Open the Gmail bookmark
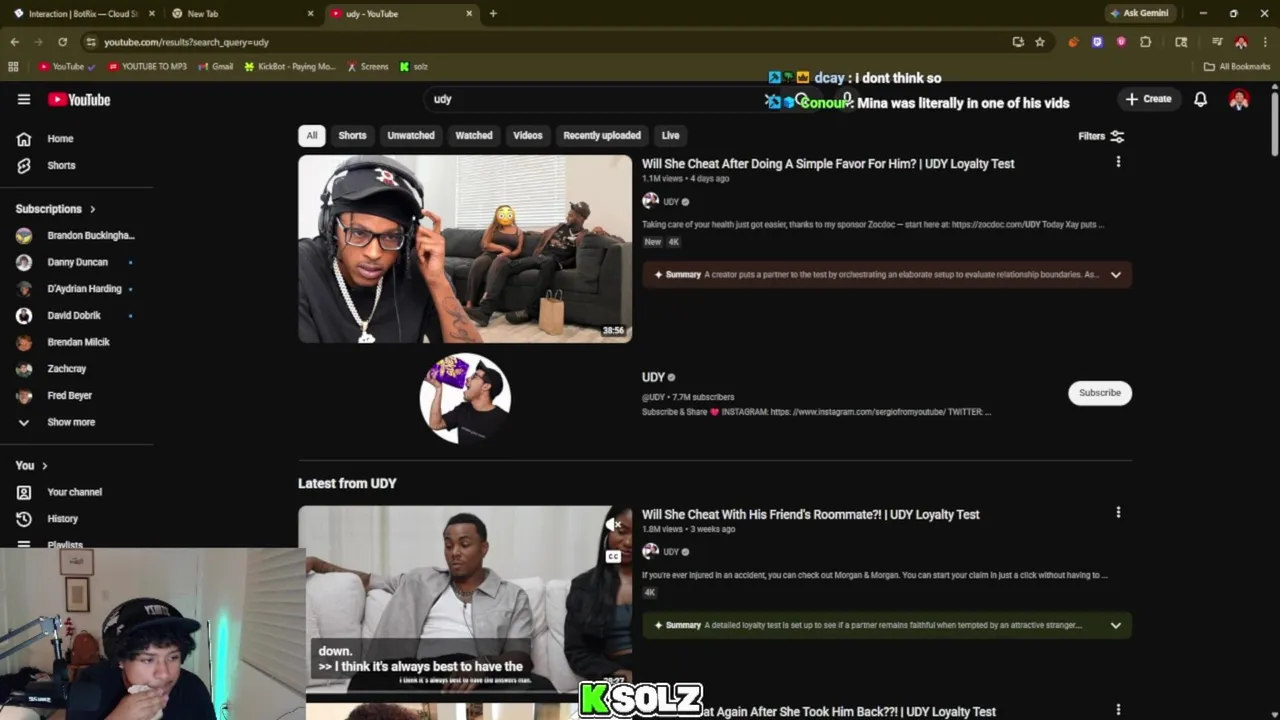Image resolution: width=1280 pixels, height=720 pixels. 215,67
